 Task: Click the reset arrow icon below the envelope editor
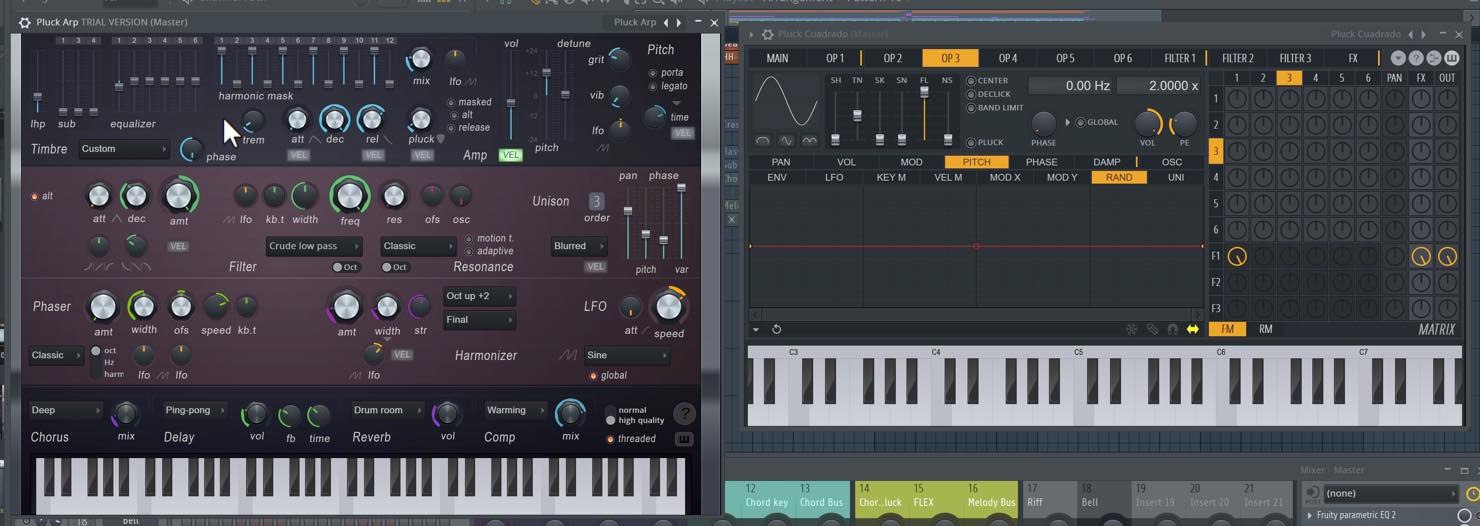pos(776,329)
